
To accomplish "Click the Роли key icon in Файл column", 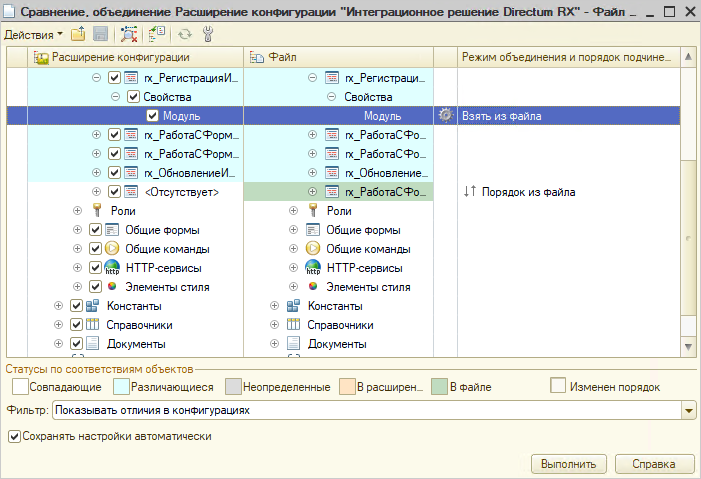I will (313, 211).
